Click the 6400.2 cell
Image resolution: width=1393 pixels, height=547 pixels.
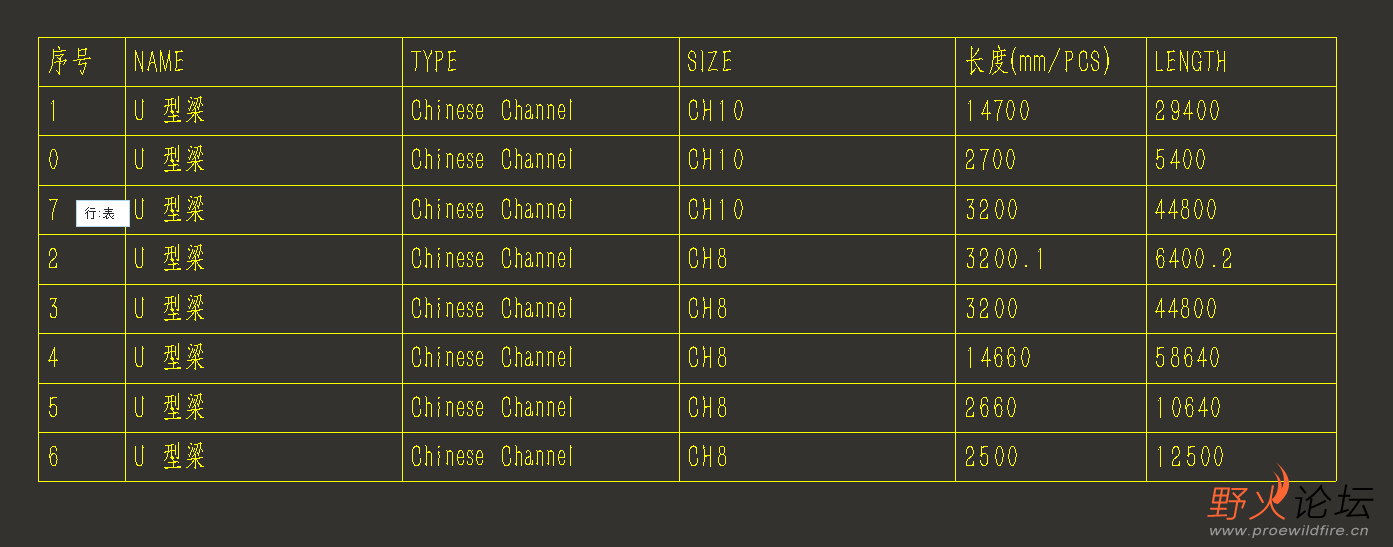[1242, 260]
